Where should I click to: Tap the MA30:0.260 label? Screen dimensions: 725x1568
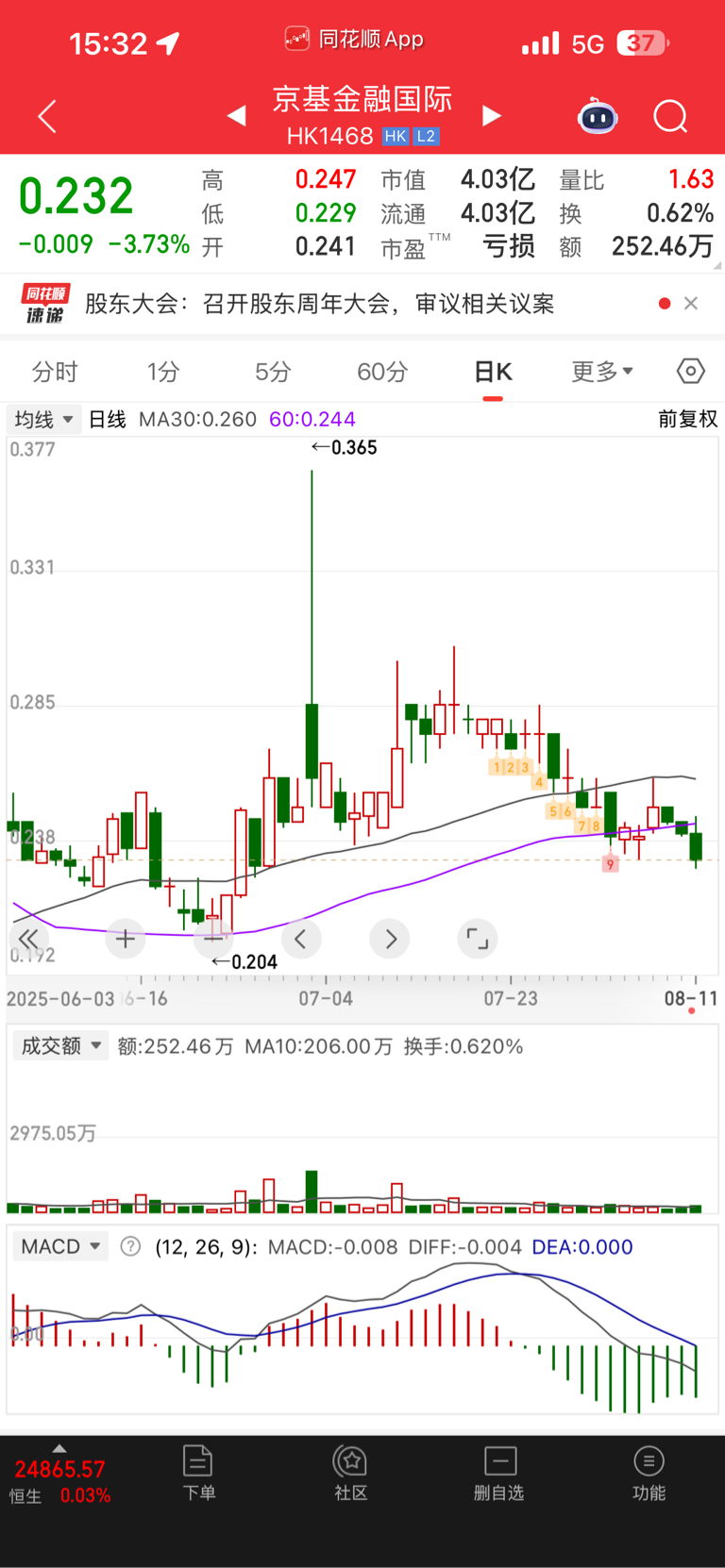click(x=197, y=419)
